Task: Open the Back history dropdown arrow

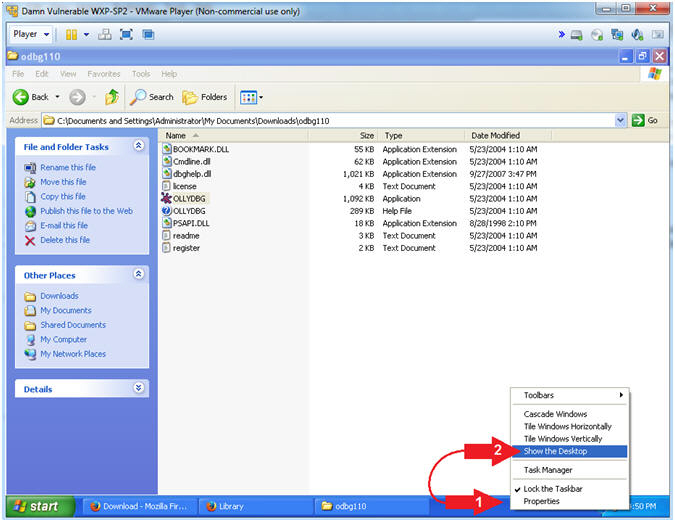Action: click(57, 97)
